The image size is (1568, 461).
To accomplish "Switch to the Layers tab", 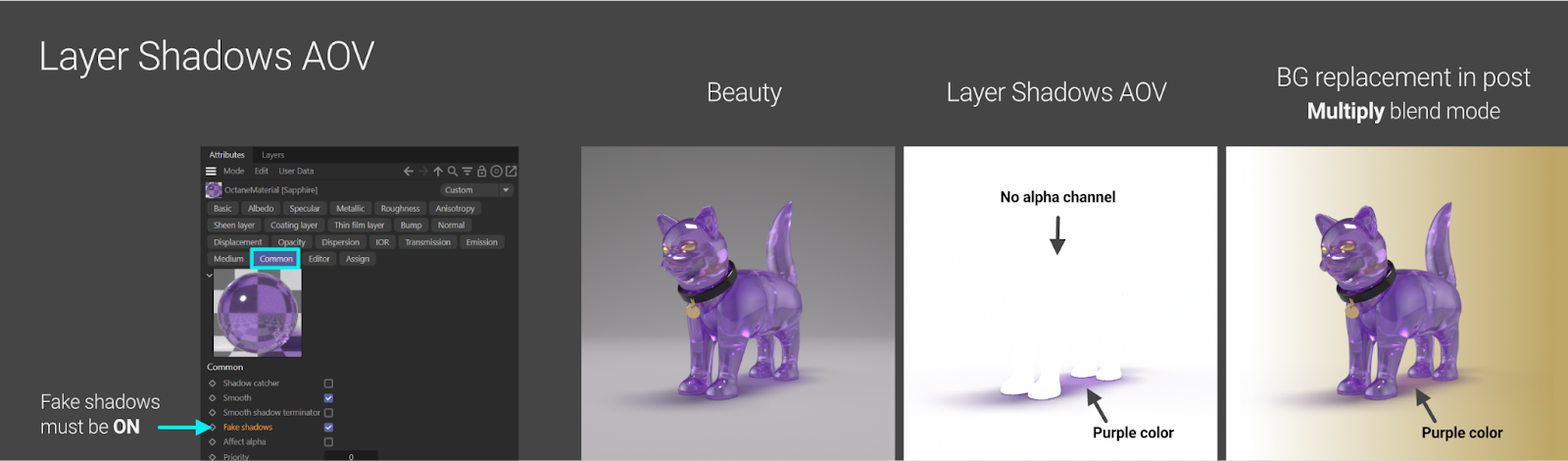I will coord(272,155).
